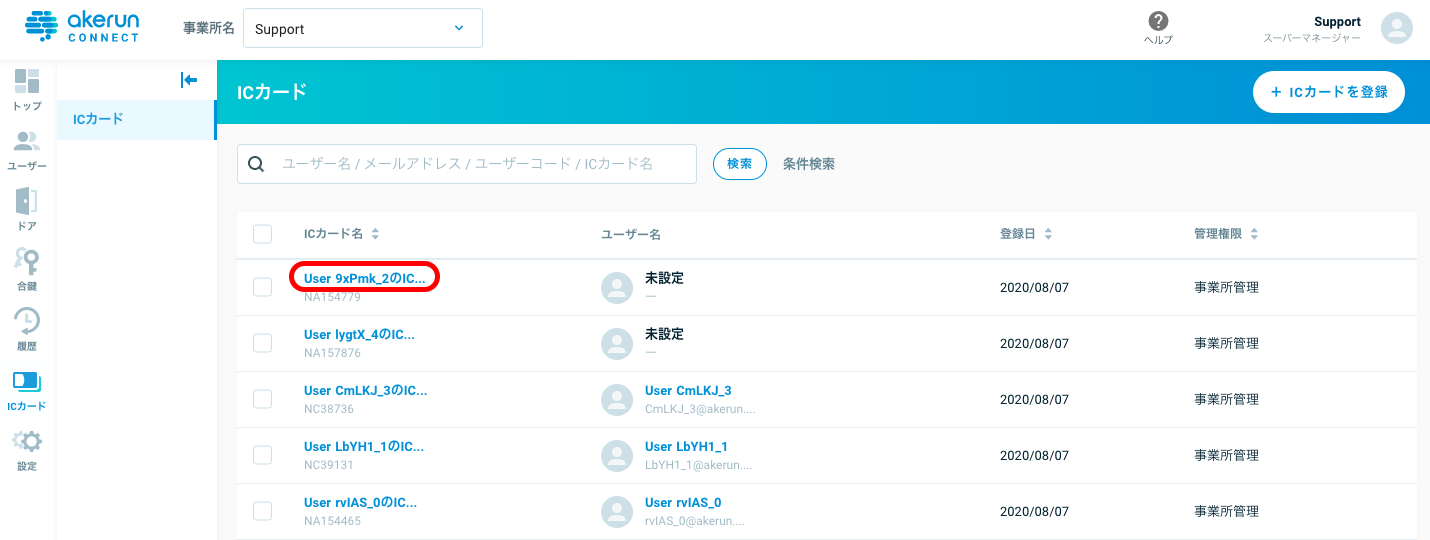Toggle the select-all checkbox in table header
This screenshot has height=540, width=1430.
[x=263, y=234]
